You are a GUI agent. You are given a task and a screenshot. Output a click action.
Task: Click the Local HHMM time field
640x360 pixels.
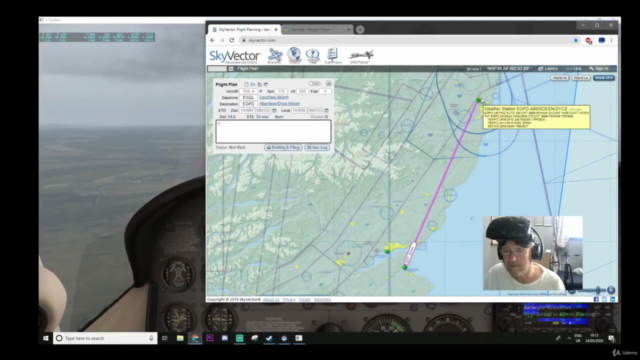[x=299, y=110]
